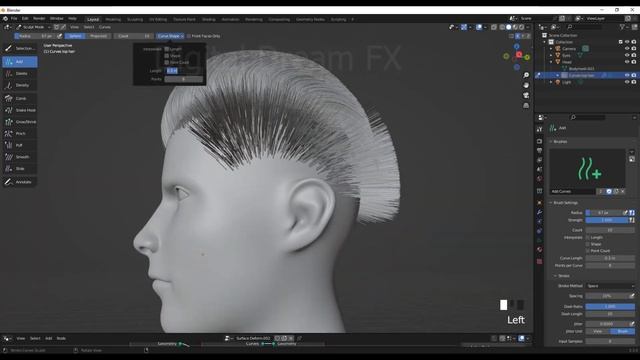Collapse the Collection in outliner
The width and height of the screenshot is (640, 360).
coord(544,42)
